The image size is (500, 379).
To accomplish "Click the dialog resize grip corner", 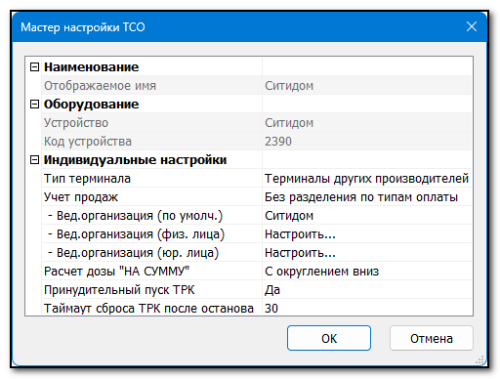I will 480,360.
